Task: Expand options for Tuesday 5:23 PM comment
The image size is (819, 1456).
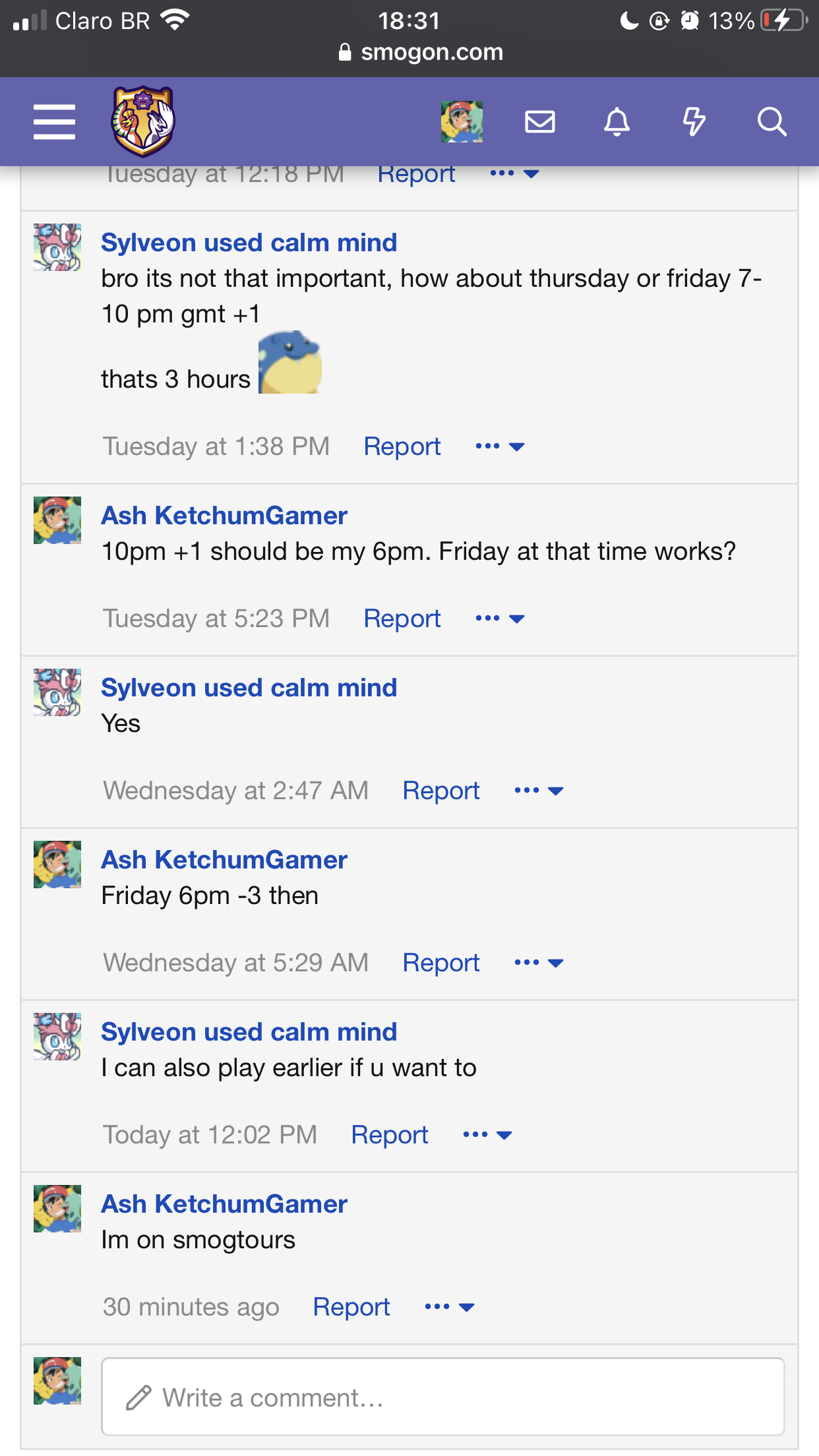Action: pos(500,619)
